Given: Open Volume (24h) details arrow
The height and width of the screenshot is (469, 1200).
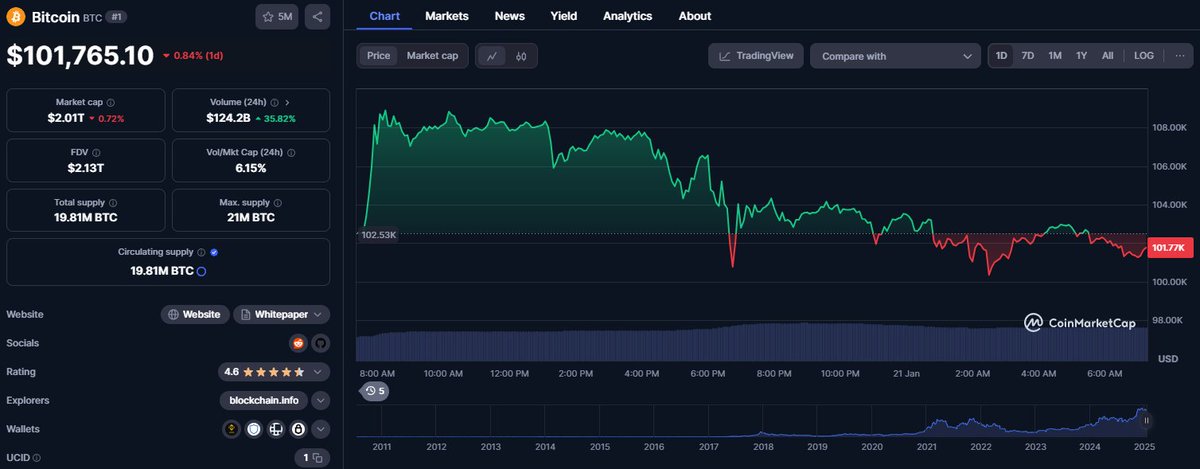Looking at the screenshot, I should pyautogui.click(x=288, y=102).
